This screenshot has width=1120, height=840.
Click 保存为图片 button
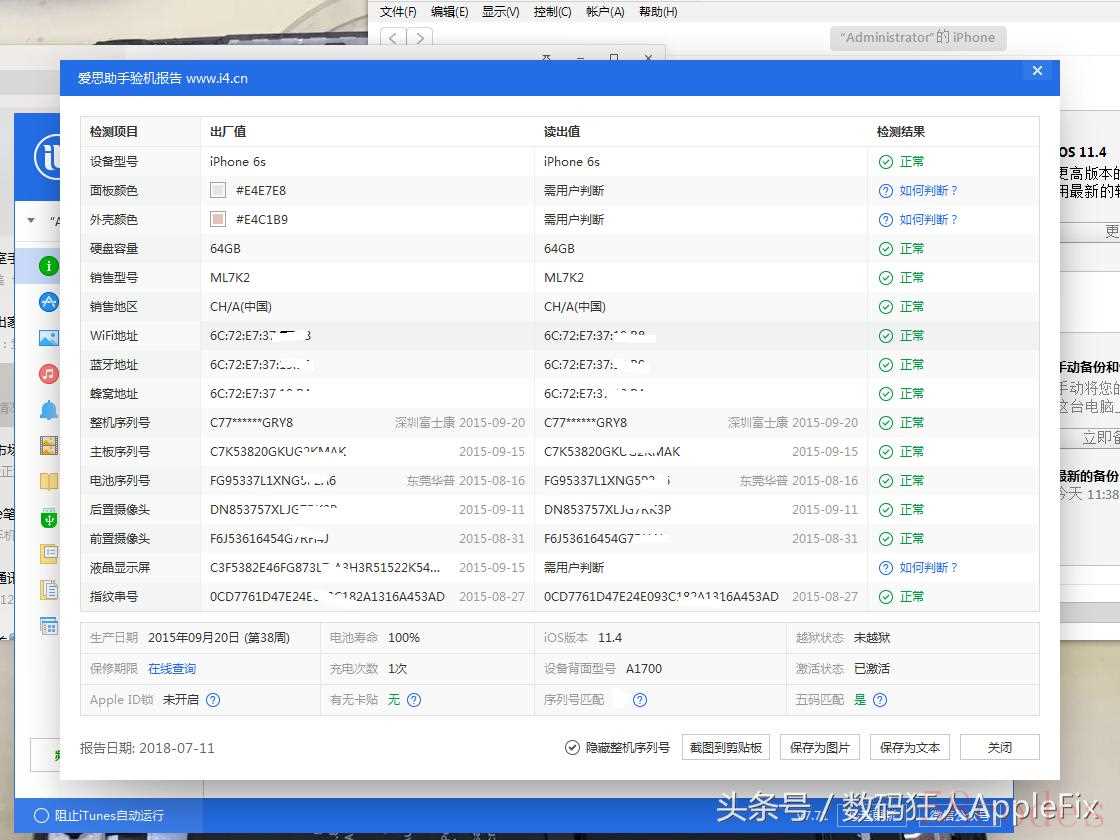pyautogui.click(x=819, y=747)
